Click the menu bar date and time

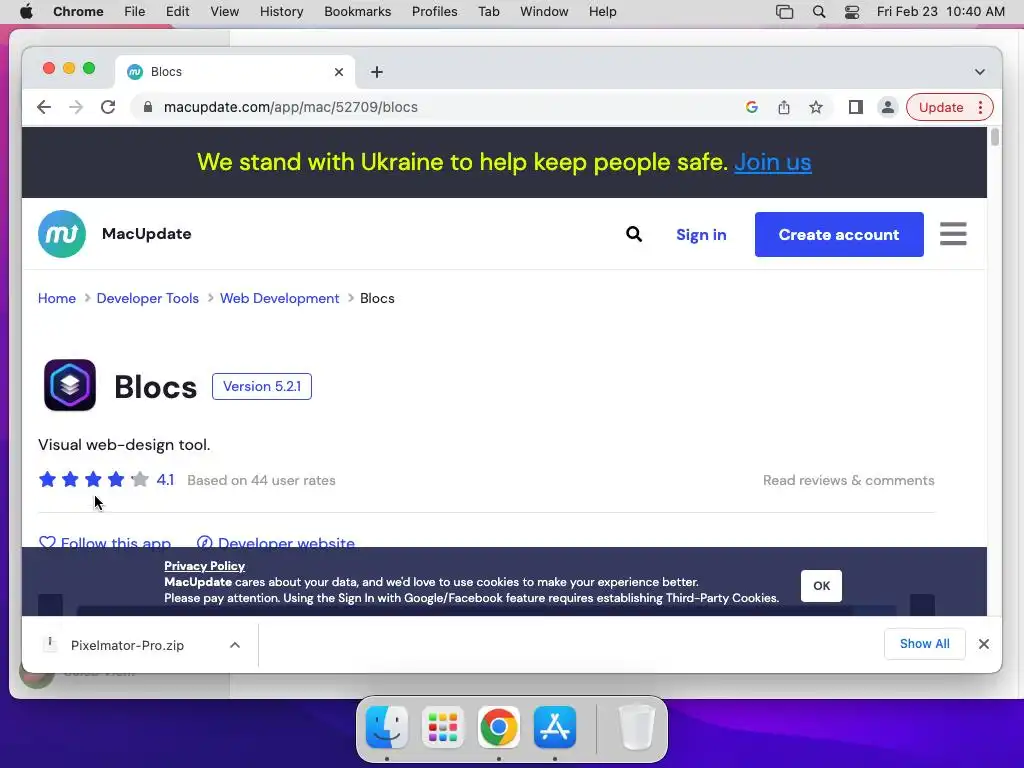tap(940, 12)
